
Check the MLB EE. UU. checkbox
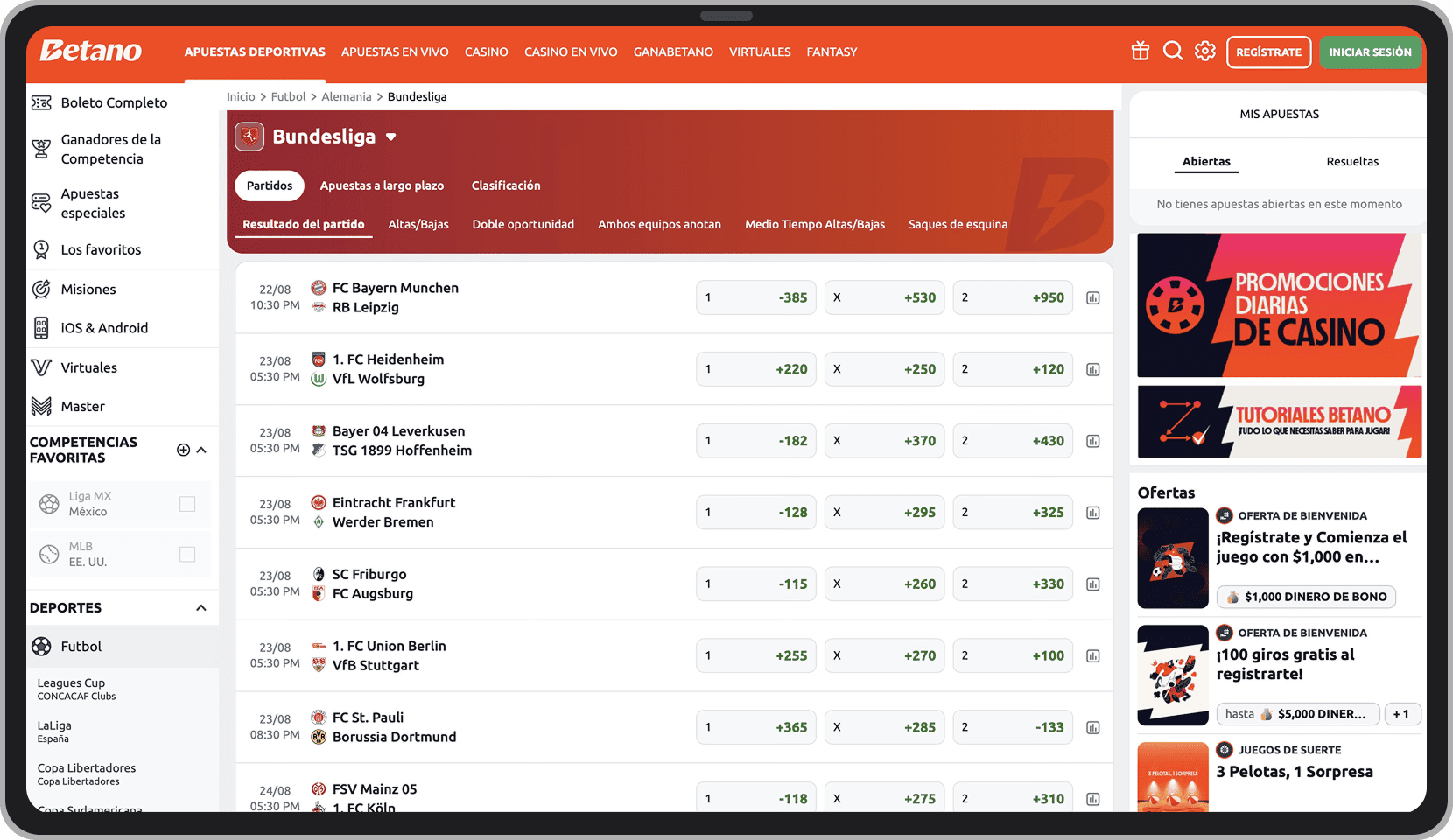click(187, 554)
